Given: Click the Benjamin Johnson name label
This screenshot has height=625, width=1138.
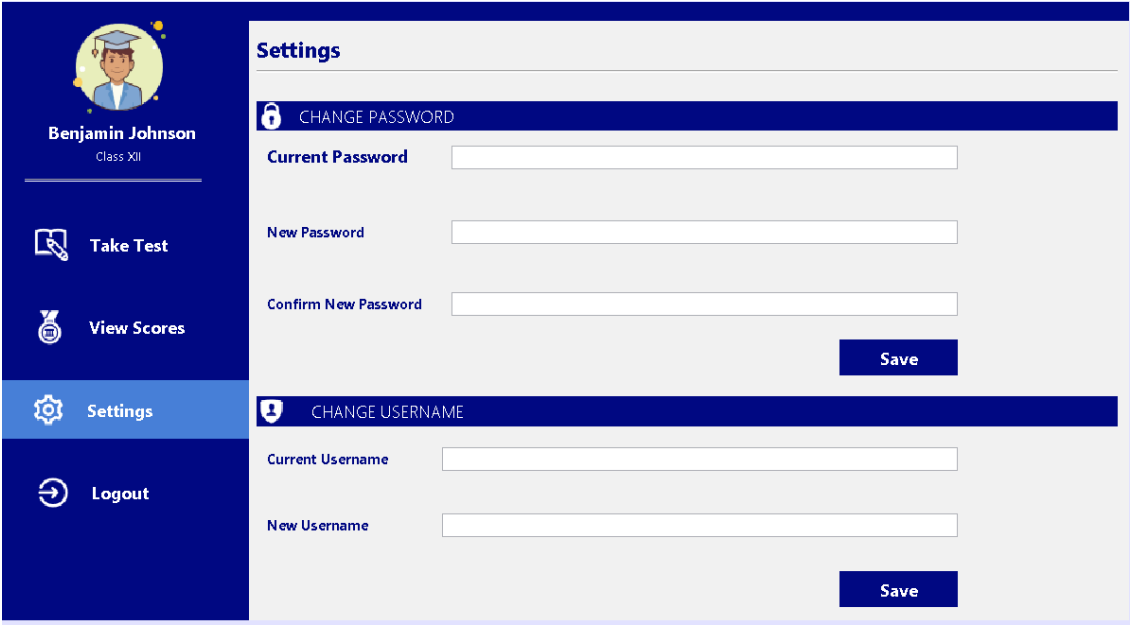Looking at the screenshot, I should click(x=122, y=134).
